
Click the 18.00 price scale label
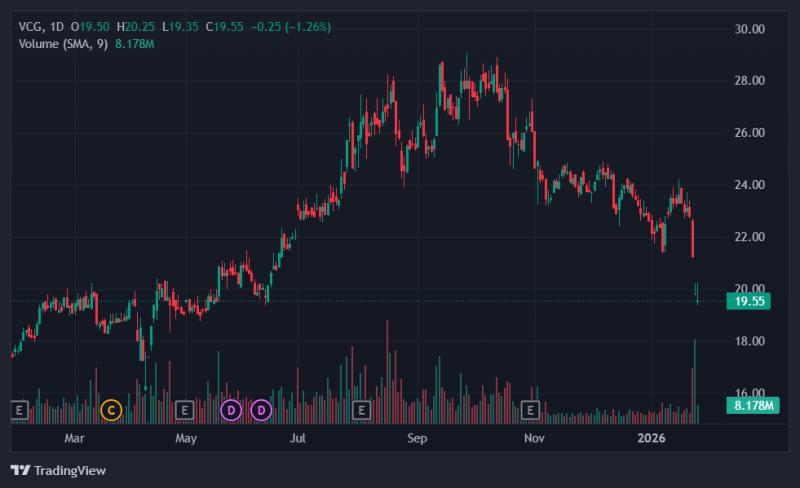point(749,341)
